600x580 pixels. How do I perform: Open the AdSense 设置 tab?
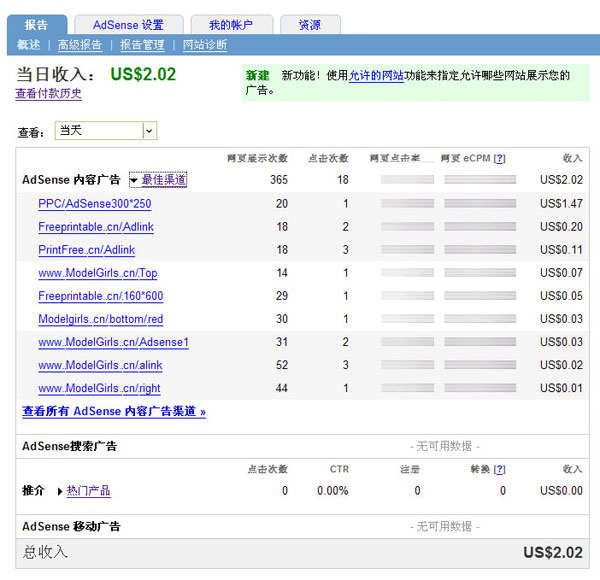tap(128, 24)
